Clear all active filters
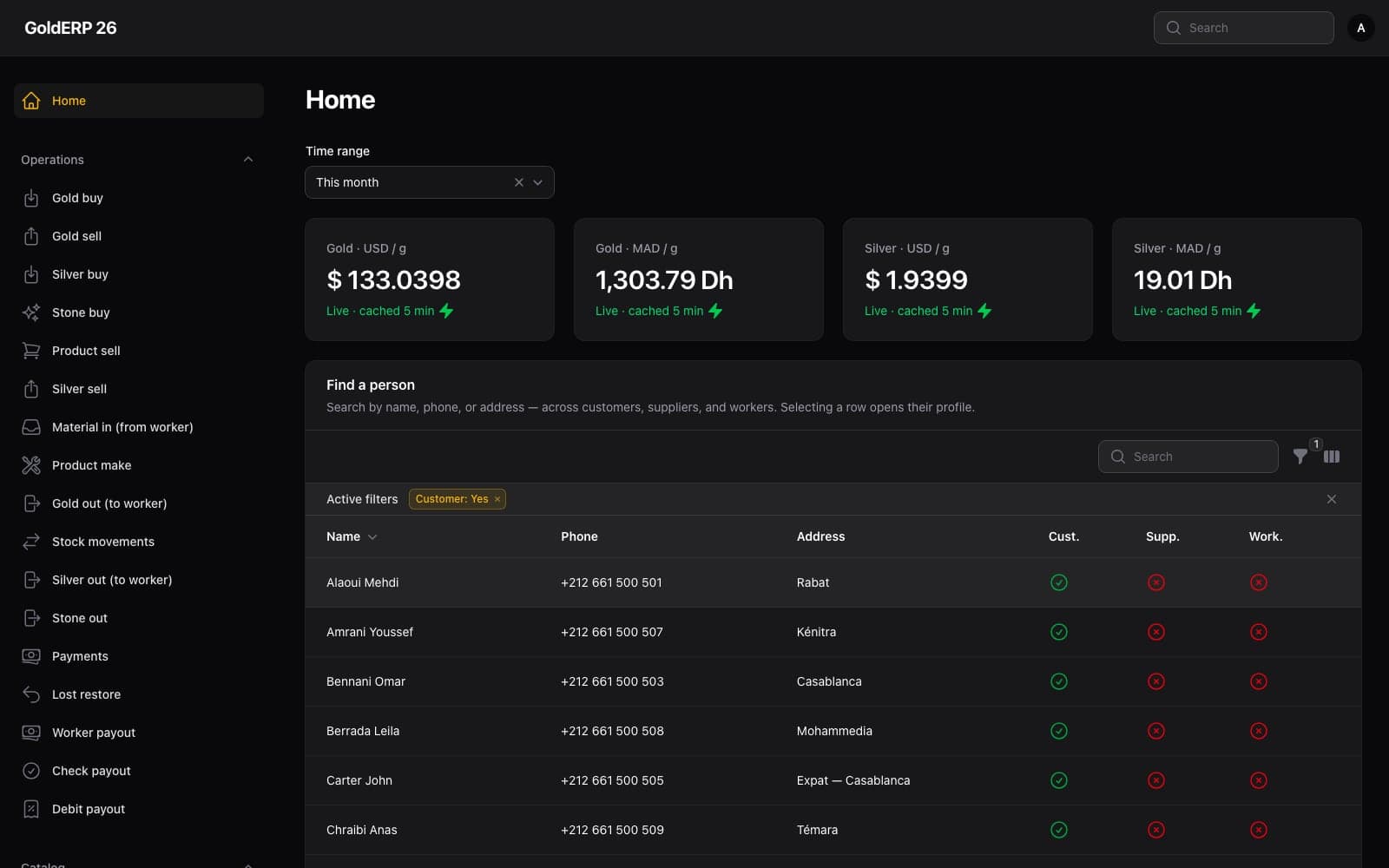The width and height of the screenshot is (1389, 868). click(x=1332, y=499)
